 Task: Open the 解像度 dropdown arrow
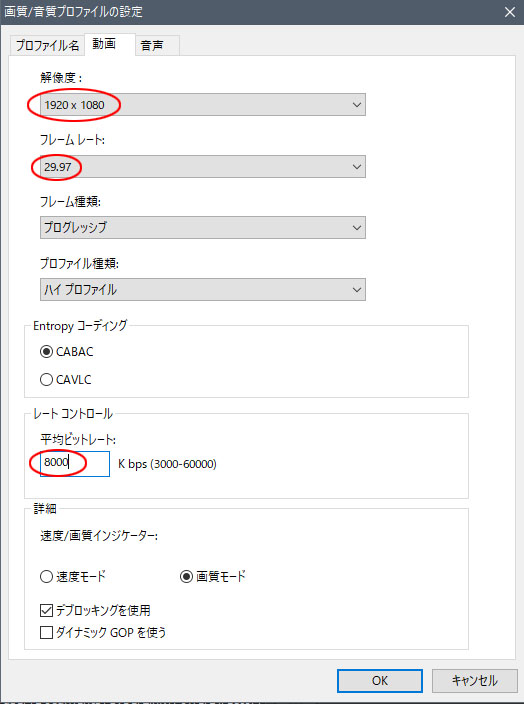357,105
